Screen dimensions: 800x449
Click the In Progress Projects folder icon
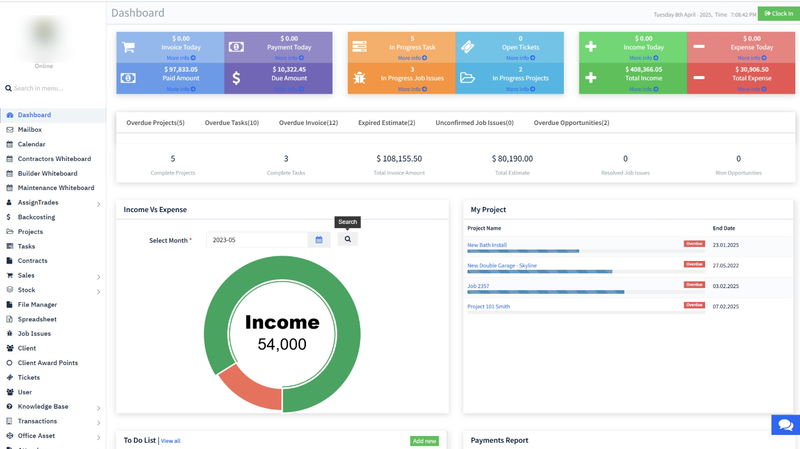[467, 78]
